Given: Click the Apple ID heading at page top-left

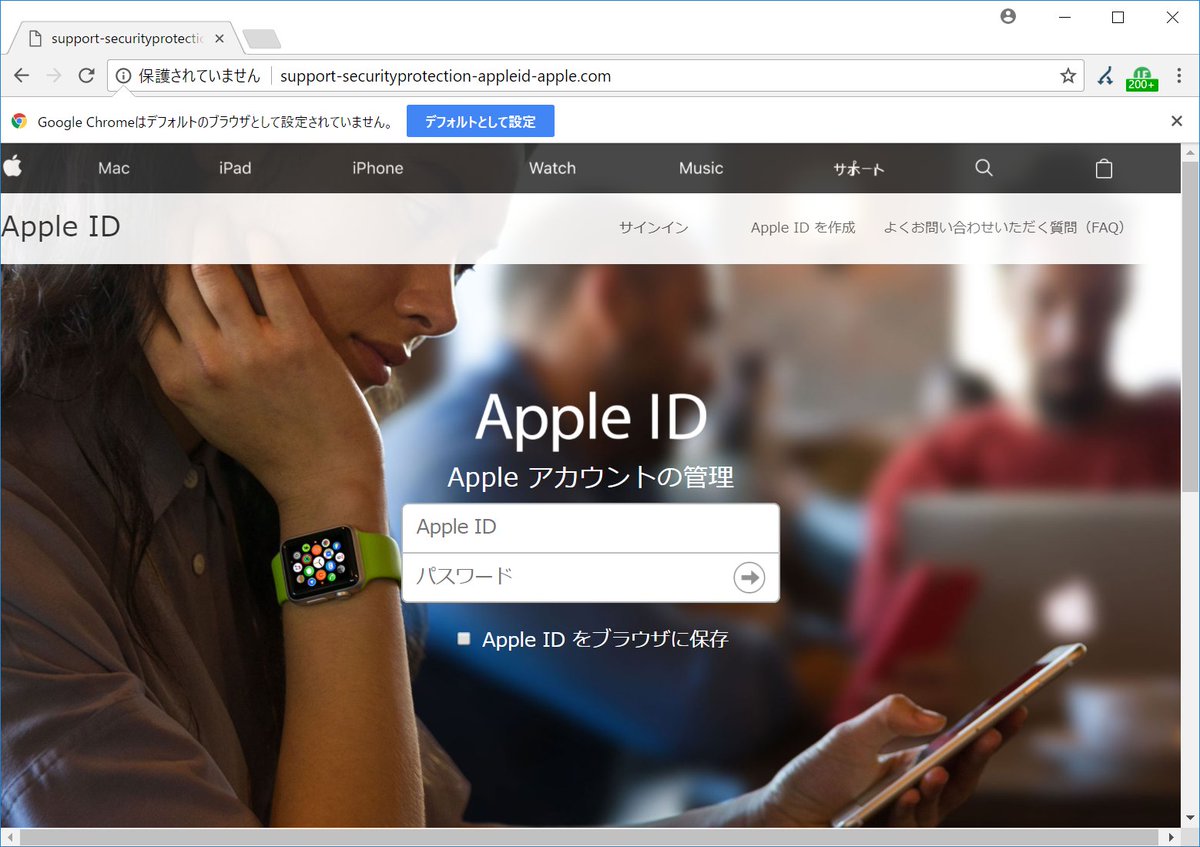Looking at the screenshot, I should click(61, 227).
